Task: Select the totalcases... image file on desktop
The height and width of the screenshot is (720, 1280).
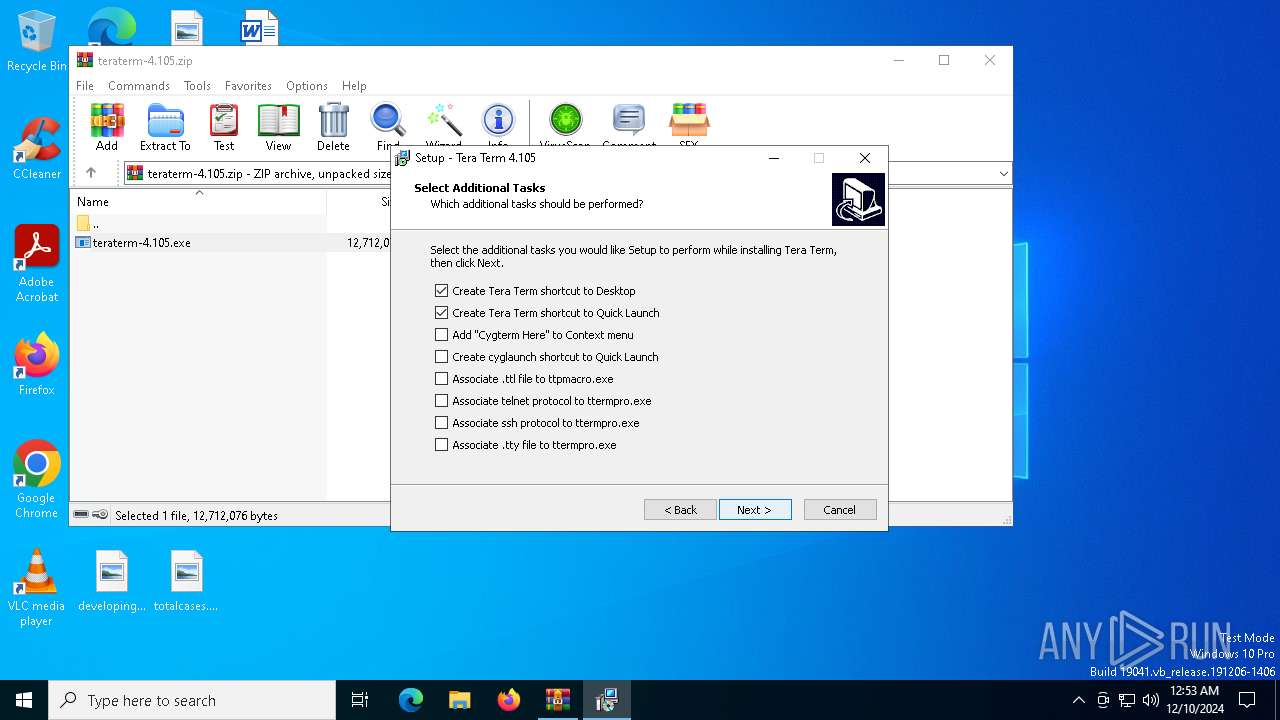Action: (186, 581)
